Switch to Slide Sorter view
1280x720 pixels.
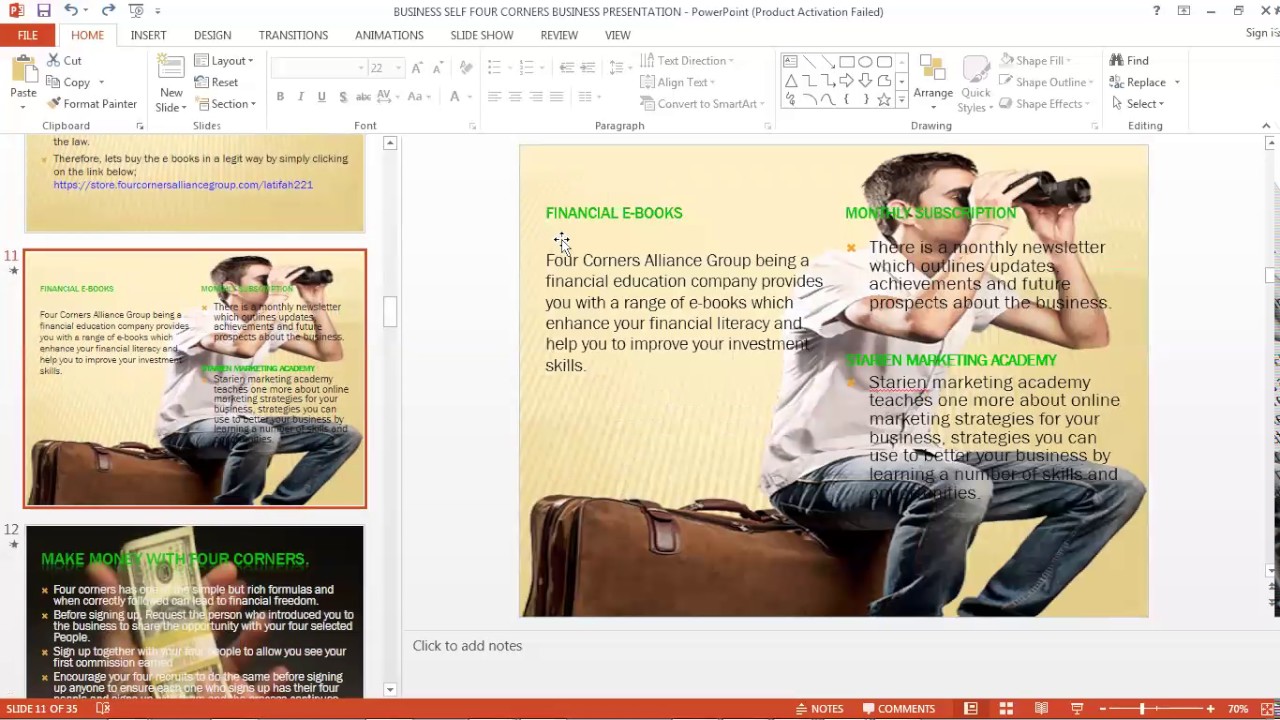point(1006,708)
